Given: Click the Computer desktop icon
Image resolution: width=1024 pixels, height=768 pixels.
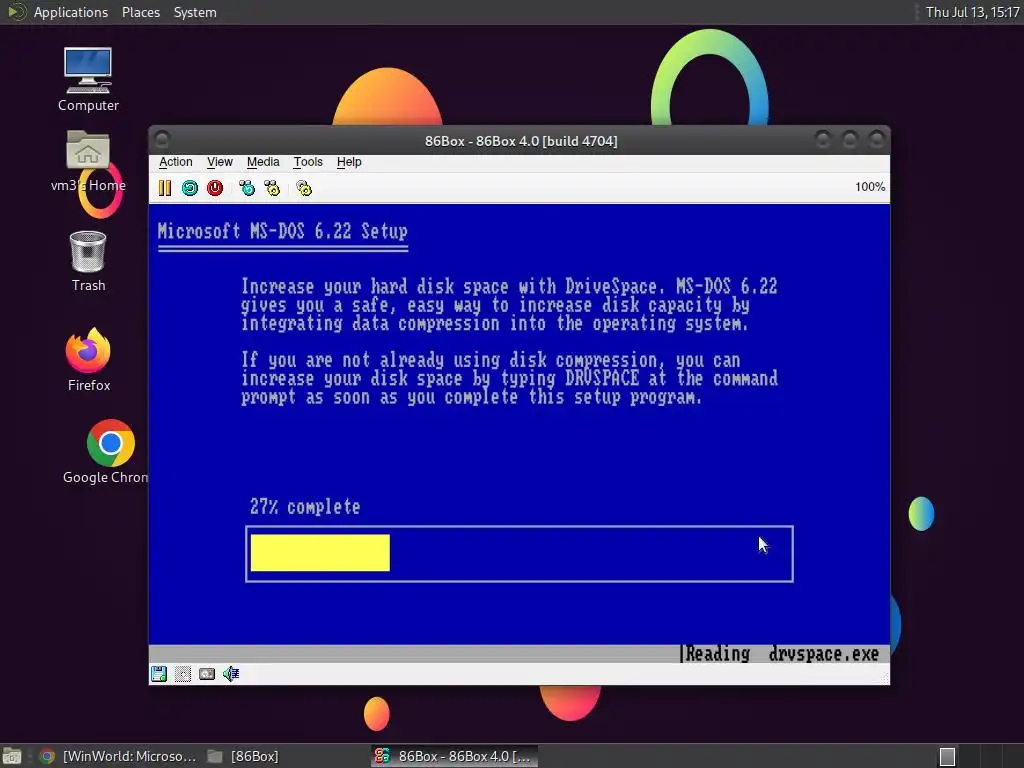Looking at the screenshot, I should click(88, 79).
